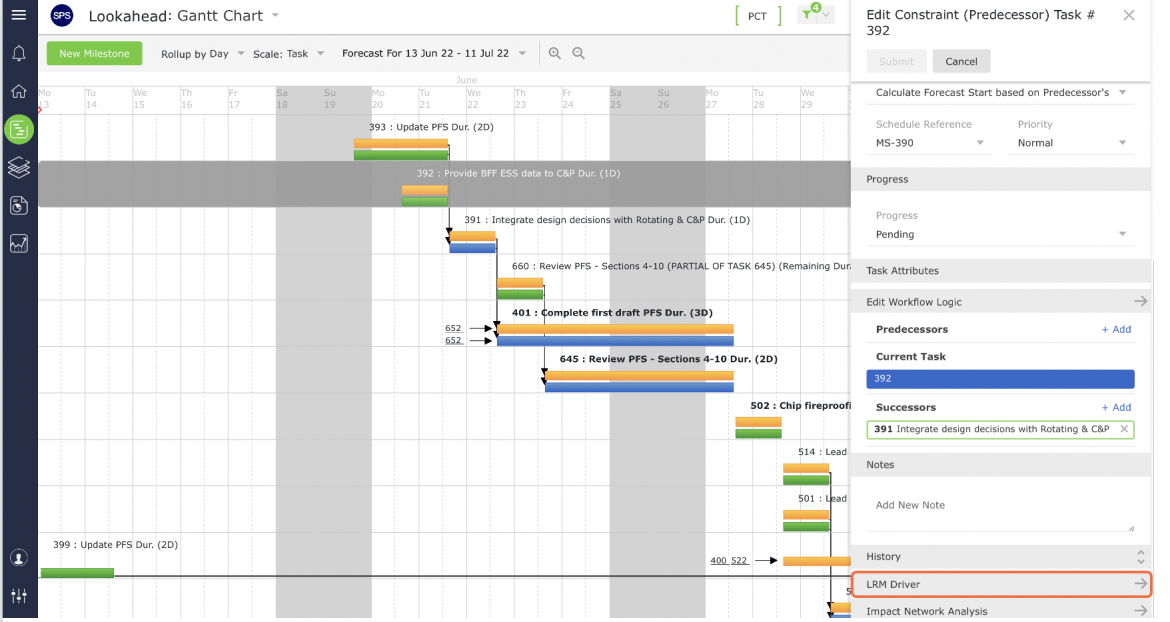Go to the home icon in sidebar

pos(19,92)
